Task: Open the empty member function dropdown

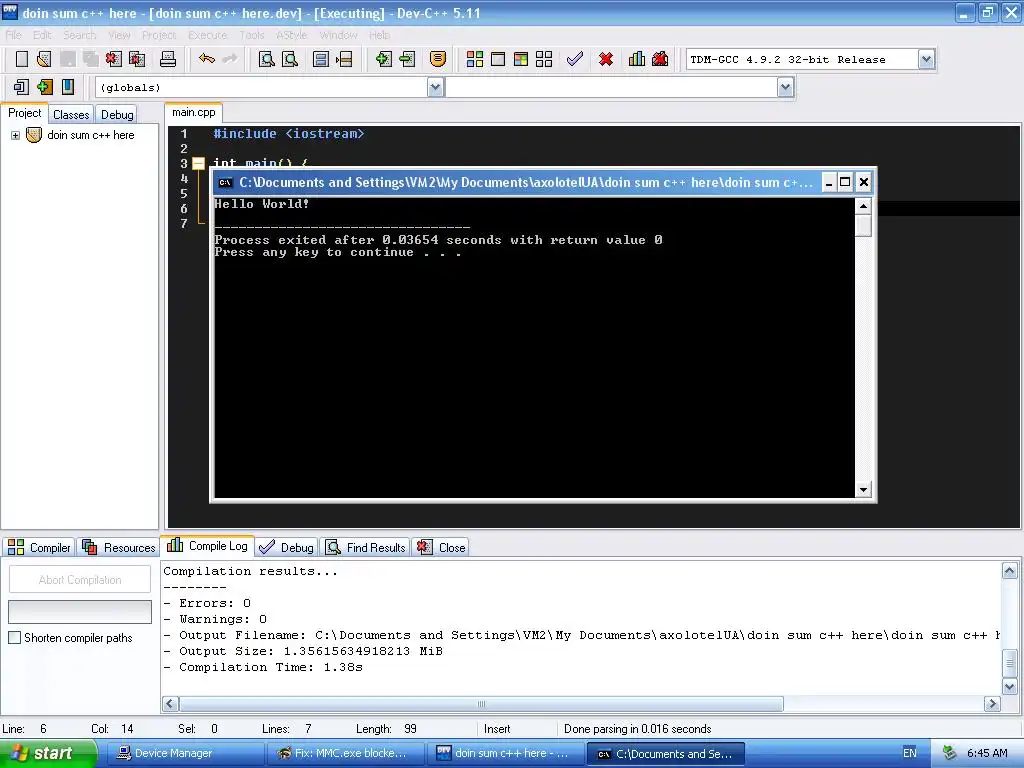Action: [x=785, y=87]
